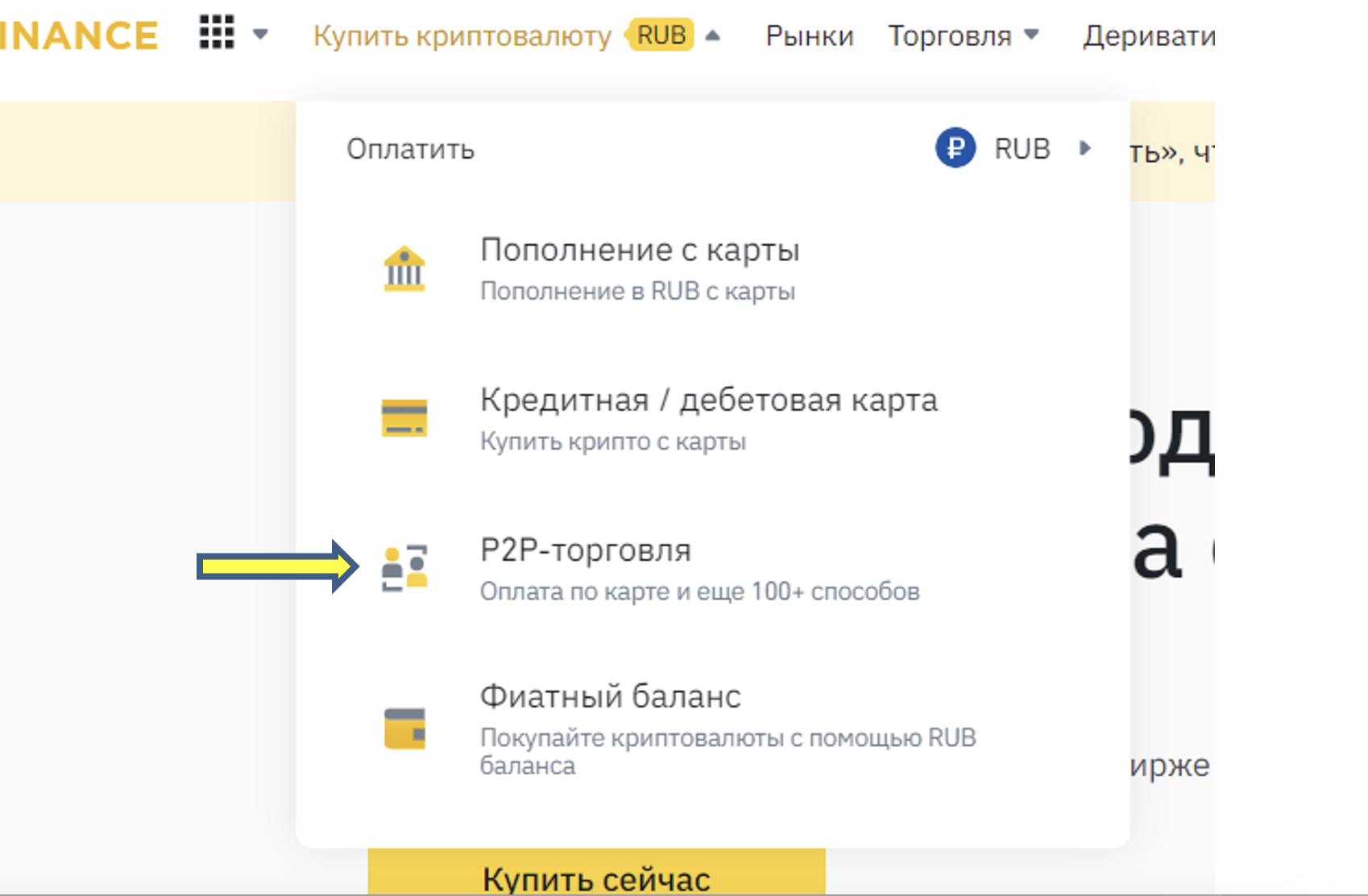This screenshot has height=896, width=1368.
Task: Click the Binance logo
Action: [x=79, y=35]
